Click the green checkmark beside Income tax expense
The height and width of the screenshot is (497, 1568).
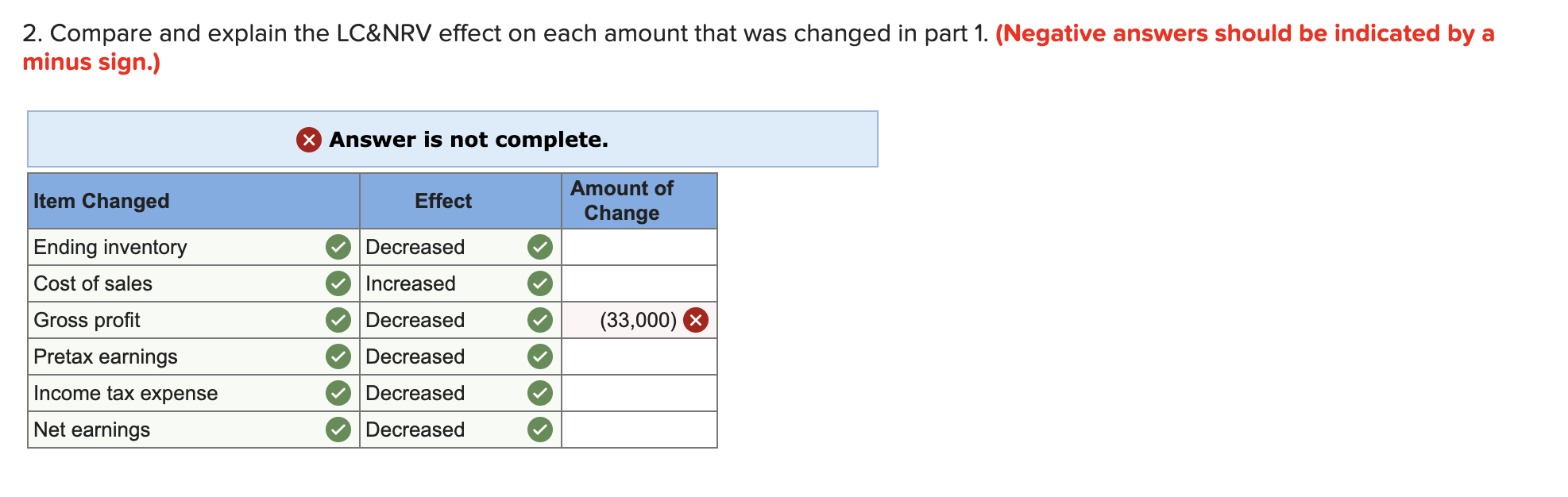pyautogui.click(x=339, y=392)
